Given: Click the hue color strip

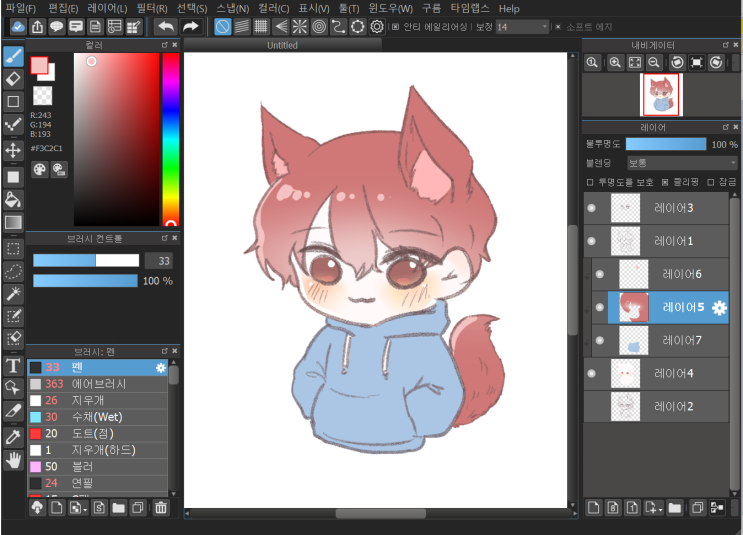Looking at the screenshot, I should pyautogui.click(x=171, y=139).
